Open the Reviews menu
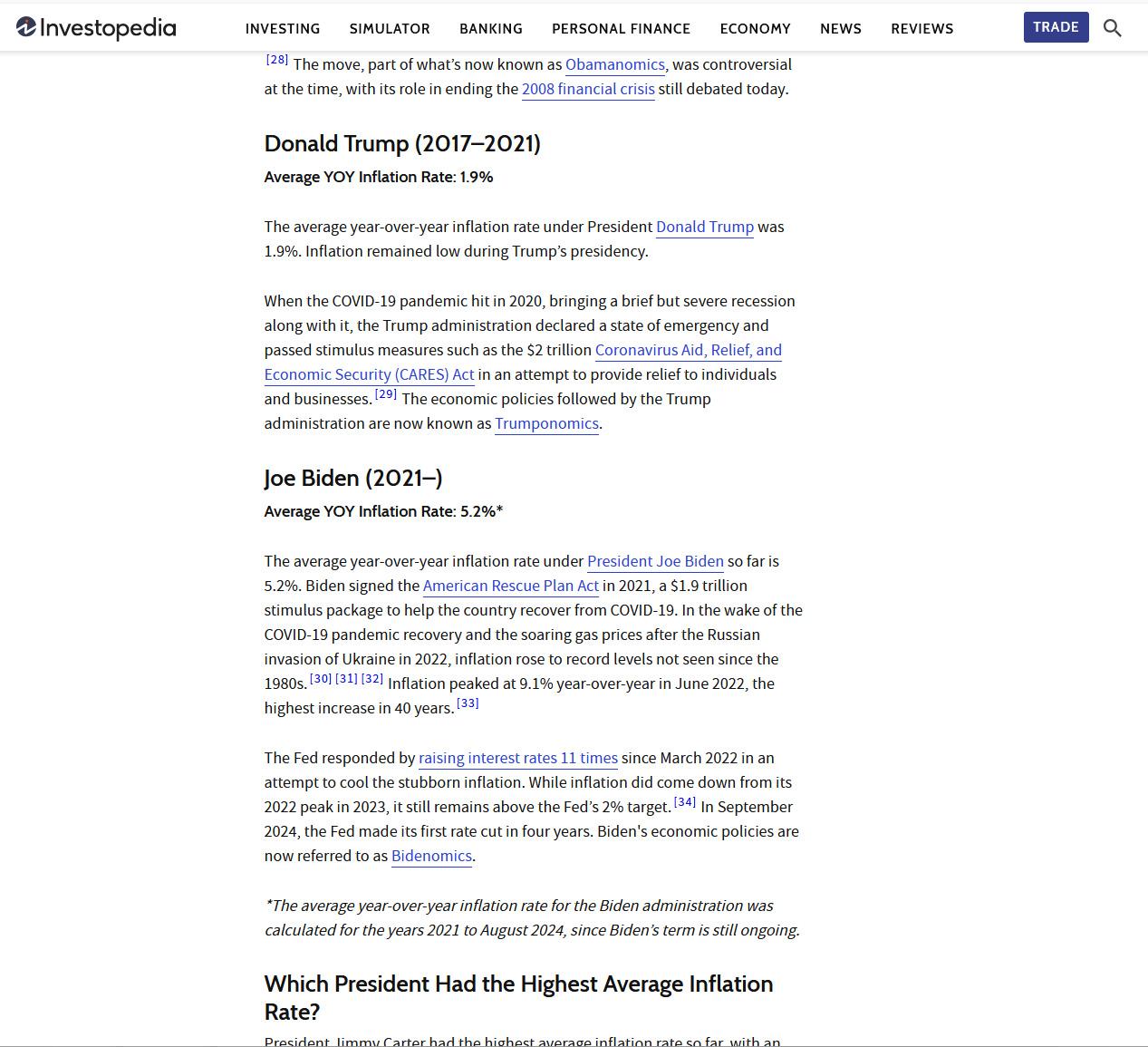Viewport: 1148px width, 1047px height. coord(922,29)
